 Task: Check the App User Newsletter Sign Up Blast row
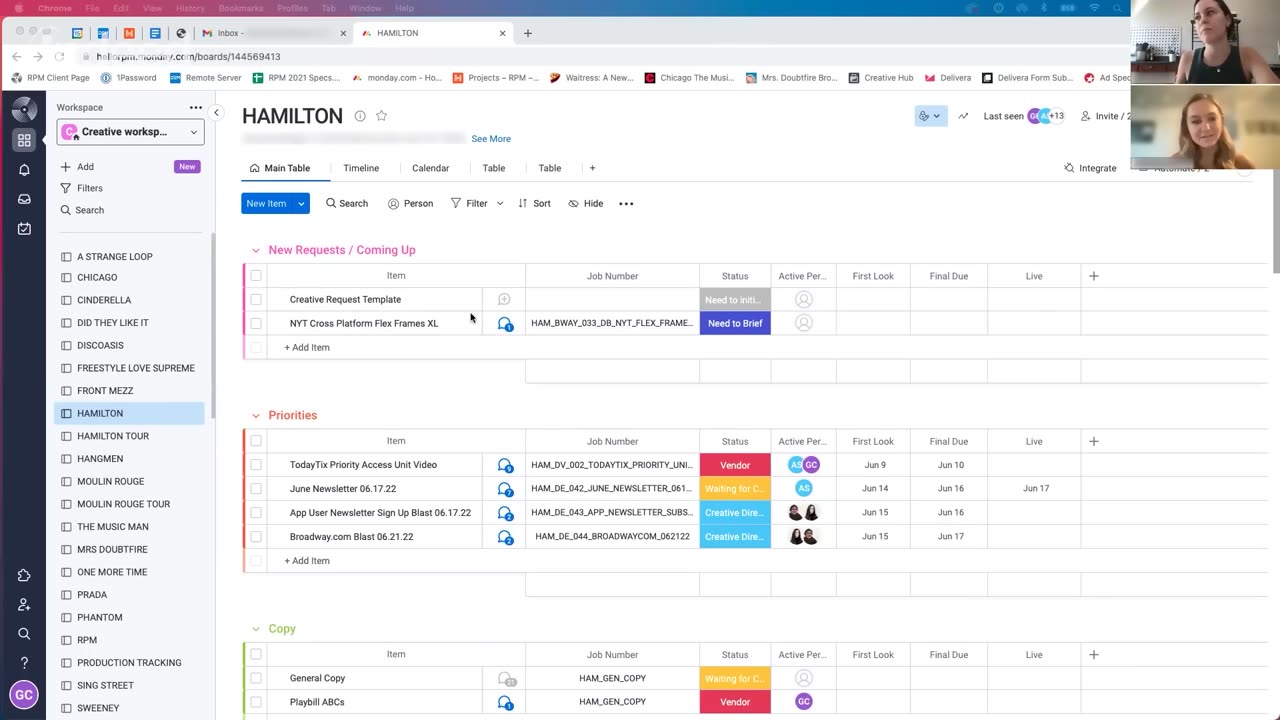(256, 512)
